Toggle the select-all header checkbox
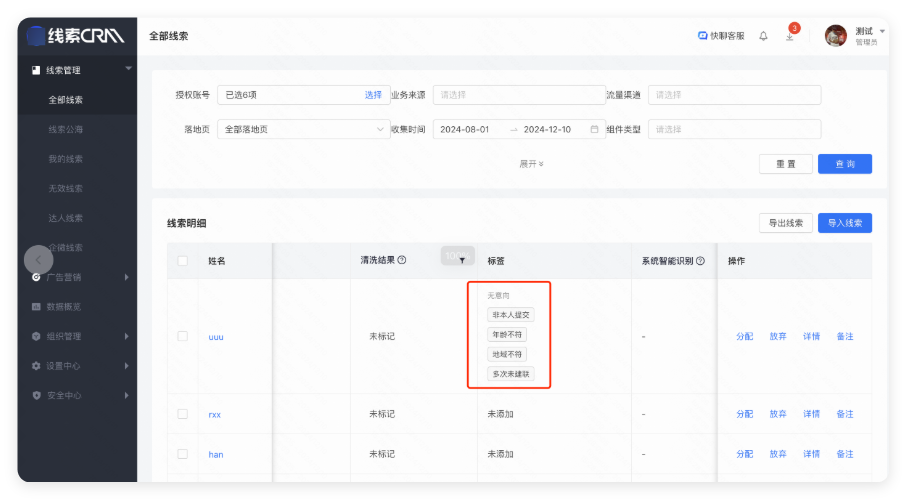906x499 pixels. point(183,260)
